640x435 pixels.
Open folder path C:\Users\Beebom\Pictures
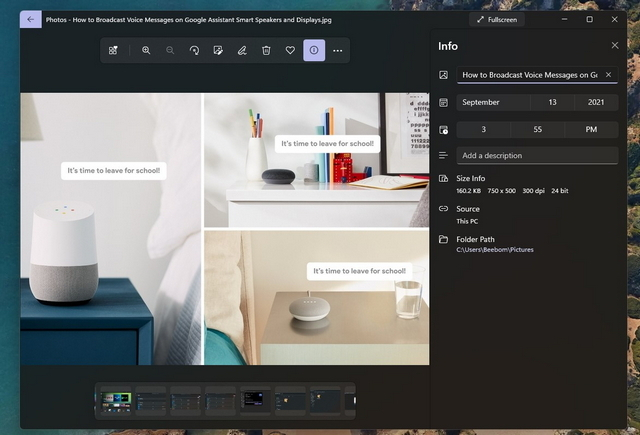coord(495,250)
